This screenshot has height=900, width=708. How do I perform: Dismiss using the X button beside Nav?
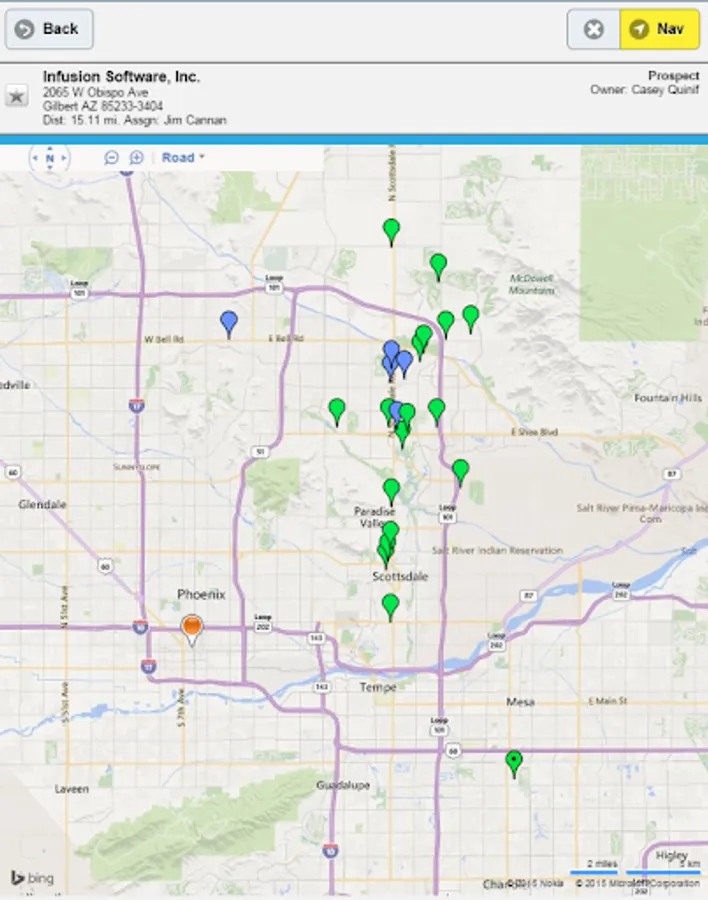(x=594, y=29)
